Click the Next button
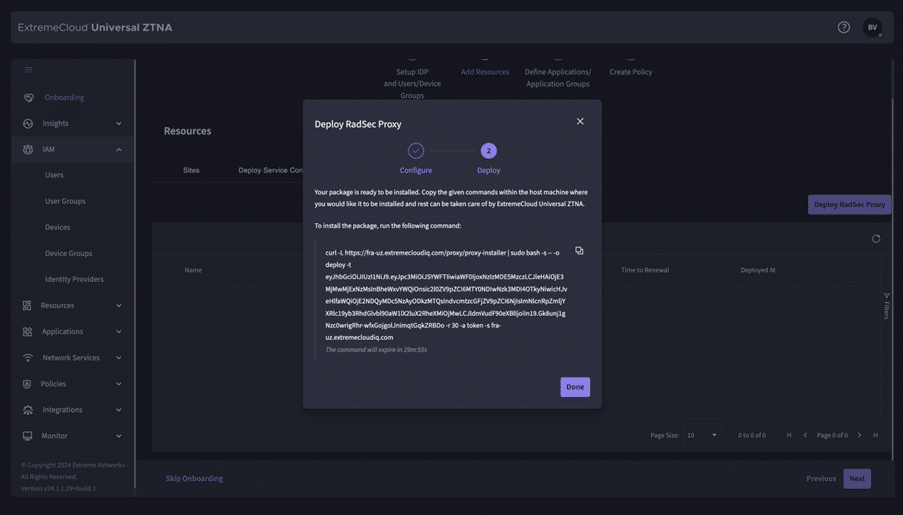The width and height of the screenshot is (903, 515). [x=857, y=479]
